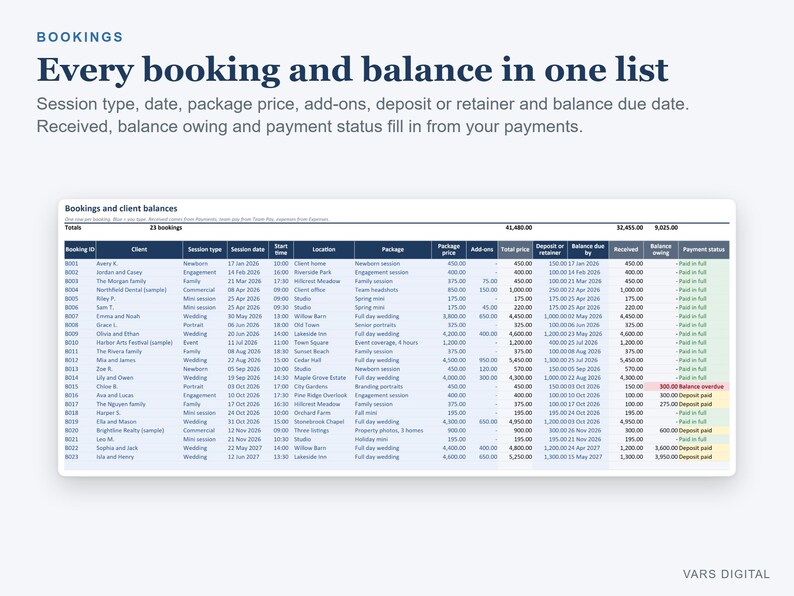Click the Booking ID column header
794x596 pixels.
click(x=80, y=250)
